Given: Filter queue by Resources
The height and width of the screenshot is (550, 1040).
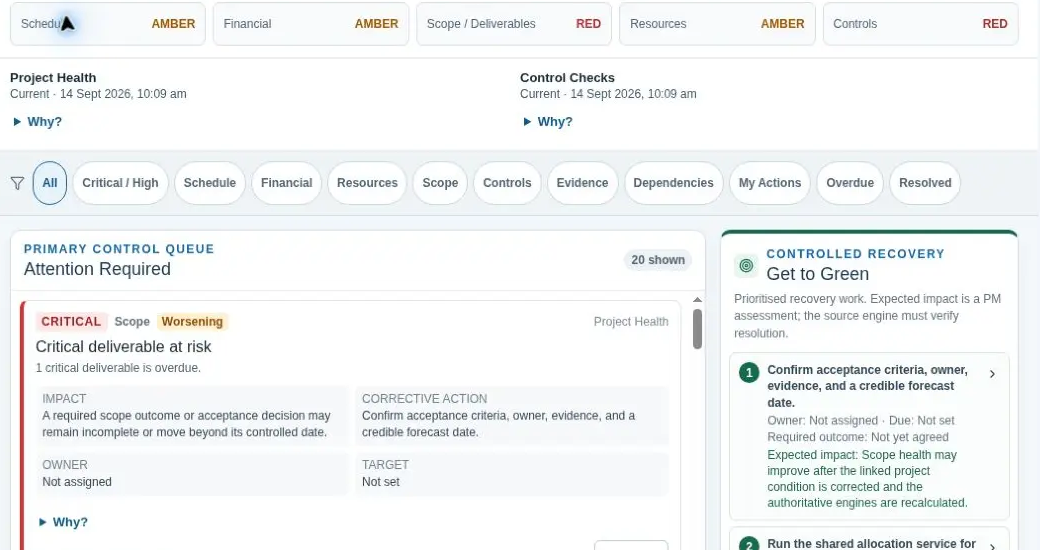Looking at the screenshot, I should (x=367, y=183).
